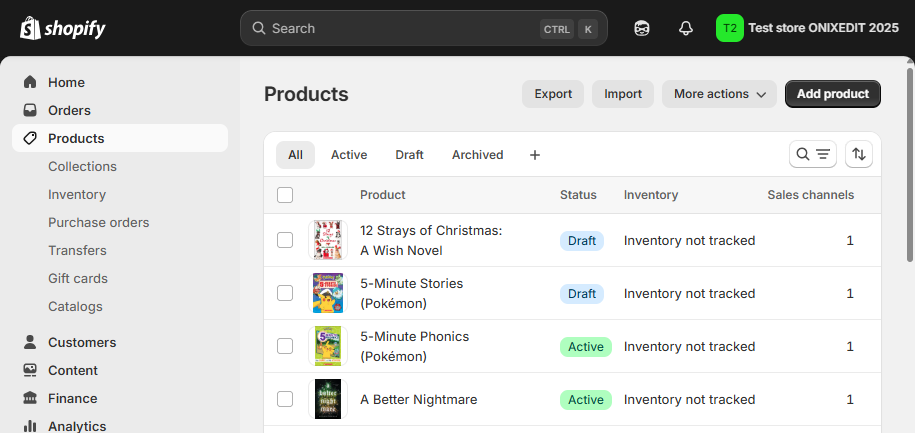Click the Export button
The image size is (915, 433).
[x=553, y=94]
